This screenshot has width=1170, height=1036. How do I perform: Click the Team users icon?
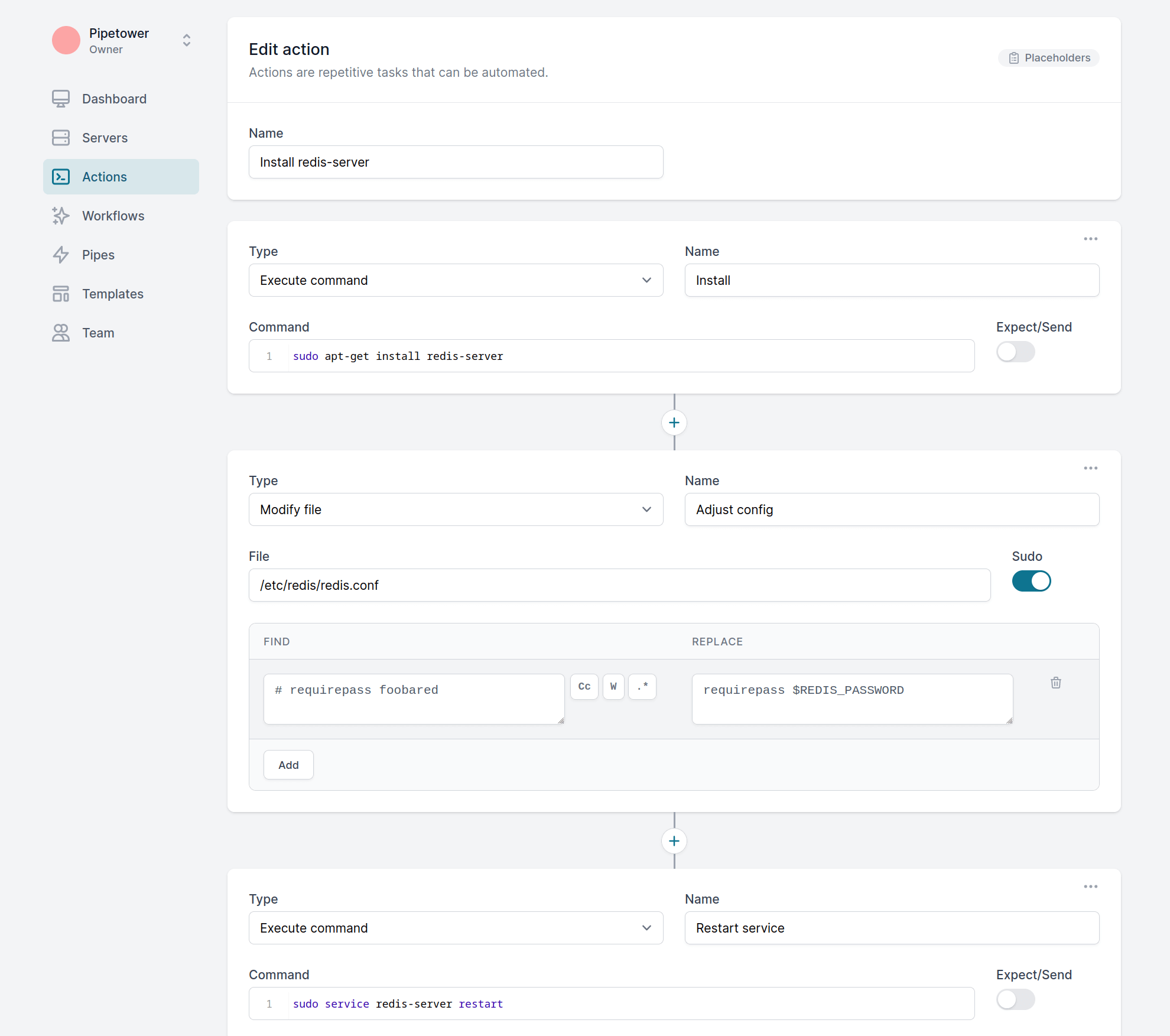tap(61, 333)
